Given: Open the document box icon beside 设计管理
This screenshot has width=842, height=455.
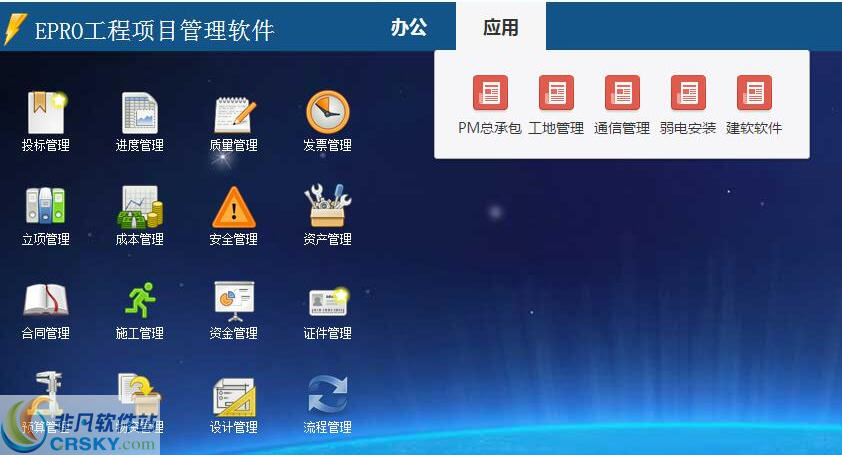Looking at the screenshot, I should (140, 395).
